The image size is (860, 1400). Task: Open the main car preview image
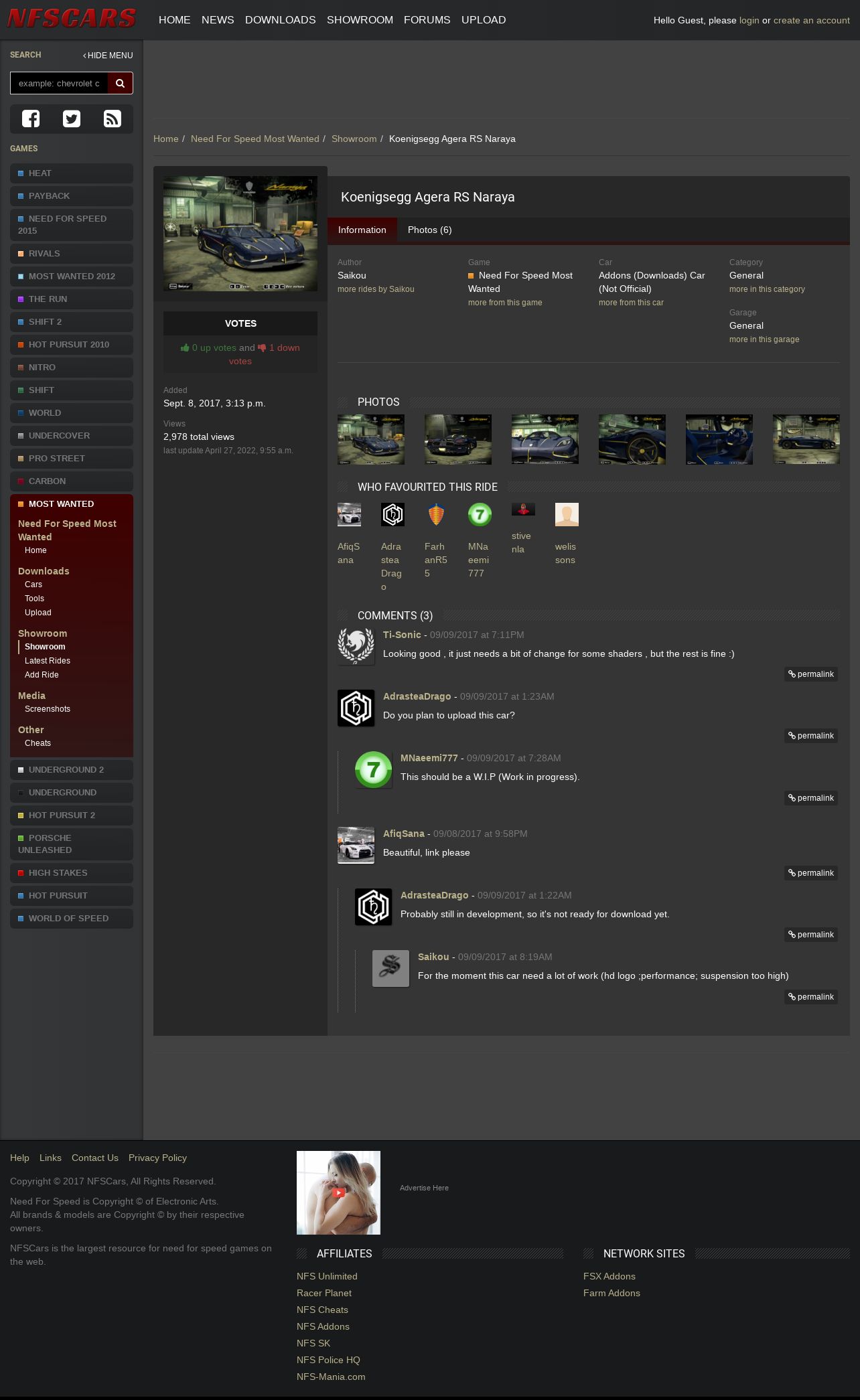point(240,234)
